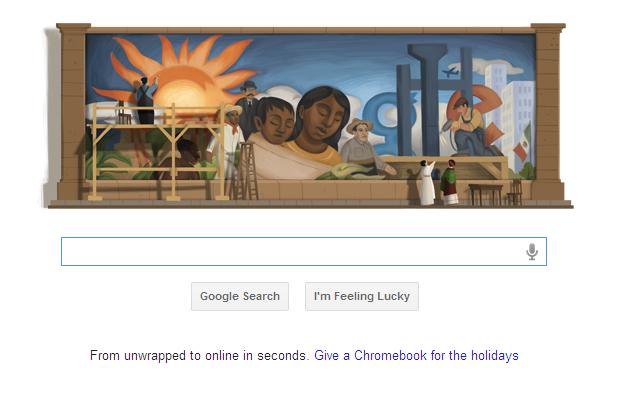
Task: Click the blue letter g in the mural
Action: point(379,122)
